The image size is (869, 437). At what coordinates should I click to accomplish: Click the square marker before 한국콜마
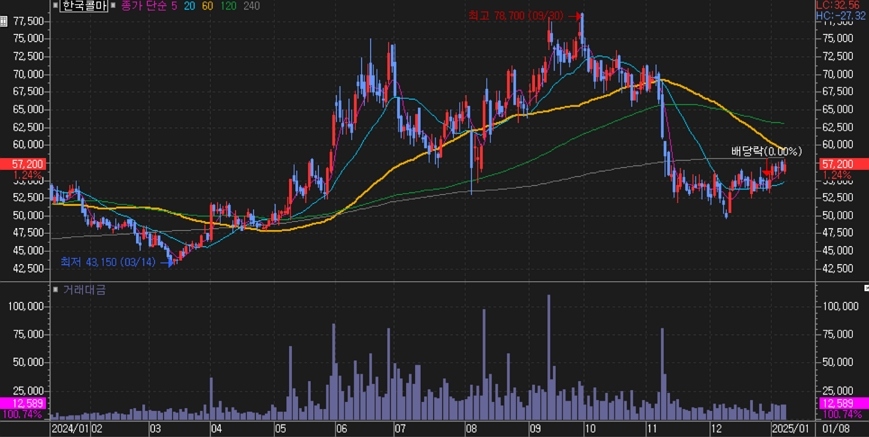tap(55, 6)
